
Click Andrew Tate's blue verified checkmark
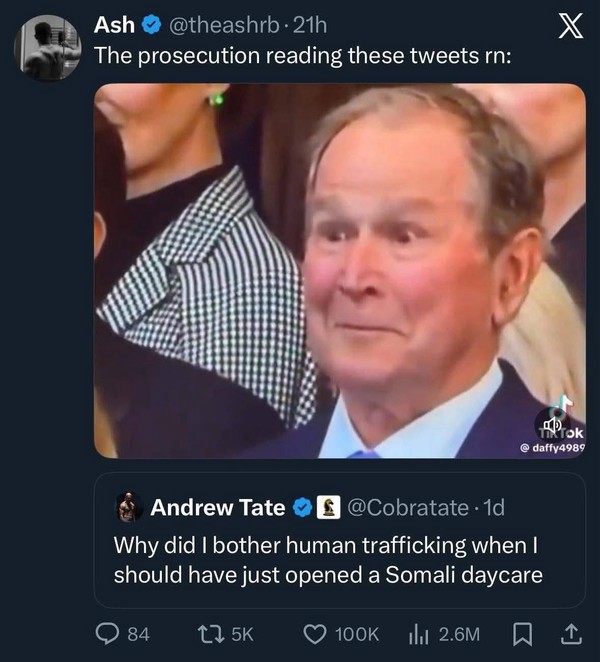[x=303, y=508]
